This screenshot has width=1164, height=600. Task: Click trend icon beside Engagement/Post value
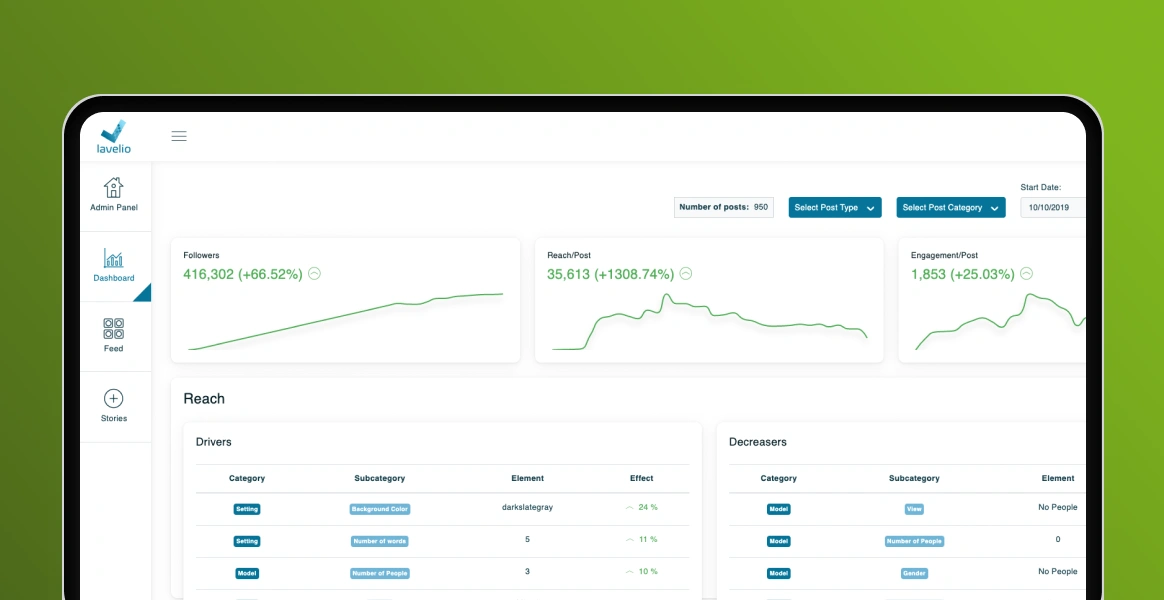point(1026,273)
